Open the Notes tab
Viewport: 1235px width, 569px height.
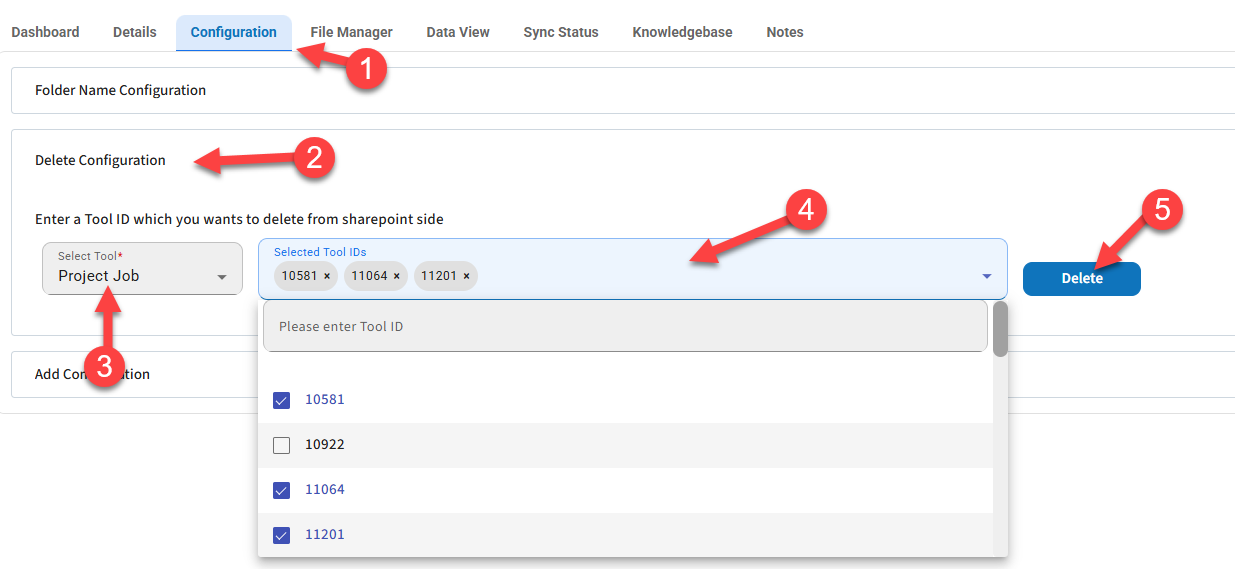click(x=784, y=32)
